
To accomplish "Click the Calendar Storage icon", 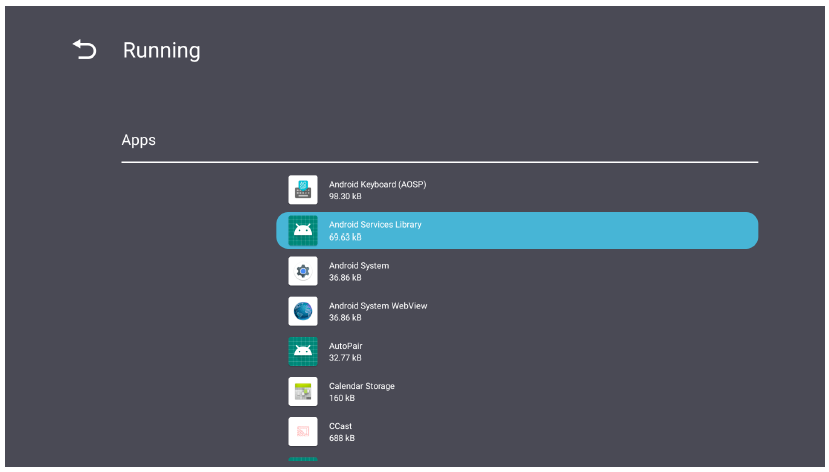I will coord(303,392).
